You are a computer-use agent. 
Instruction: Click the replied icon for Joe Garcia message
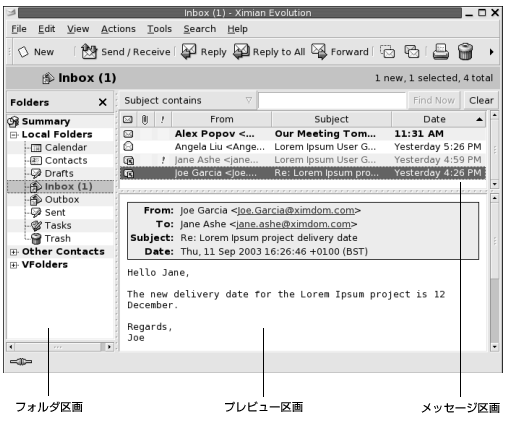pyautogui.click(x=129, y=173)
